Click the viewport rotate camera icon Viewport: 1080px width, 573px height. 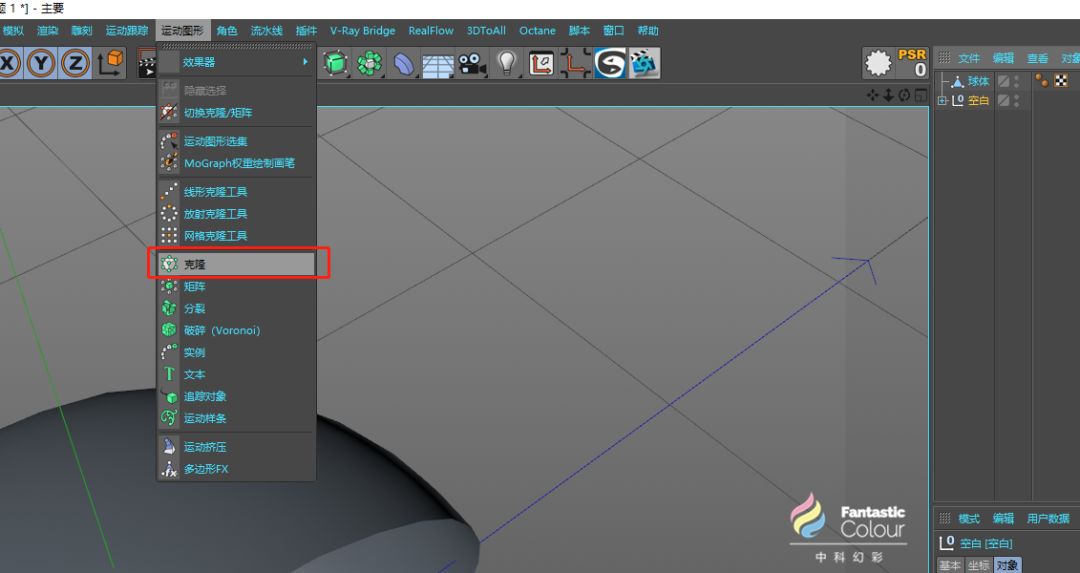click(x=904, y=95)
